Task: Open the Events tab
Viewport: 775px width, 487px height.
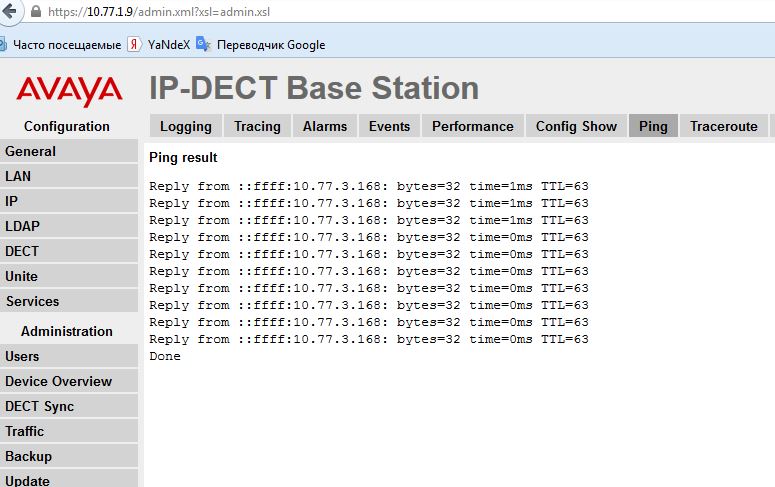Action: pyautogui.click(x=389, y=126)
